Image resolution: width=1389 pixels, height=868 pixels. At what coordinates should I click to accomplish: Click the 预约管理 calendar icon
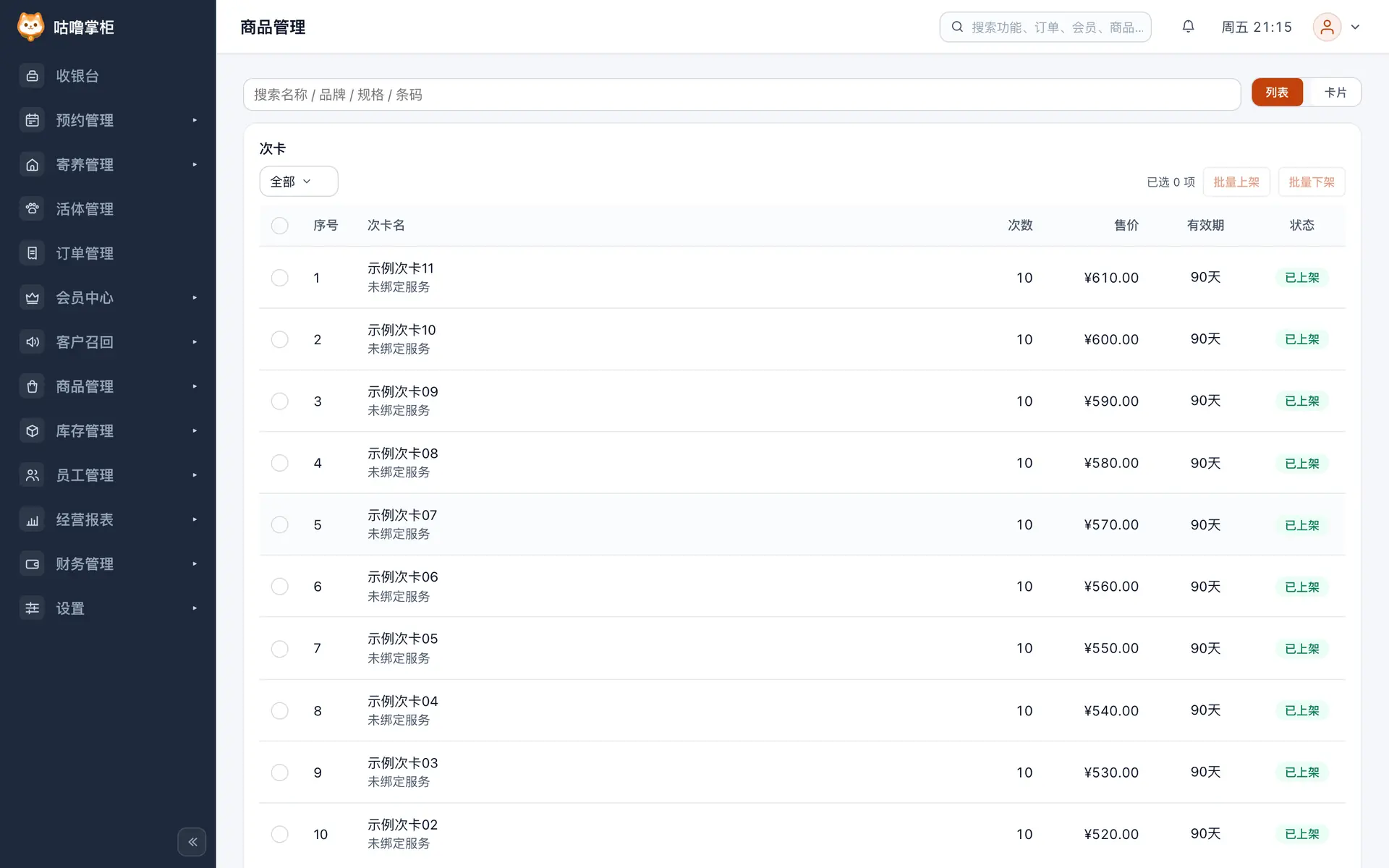click(32, 120)
